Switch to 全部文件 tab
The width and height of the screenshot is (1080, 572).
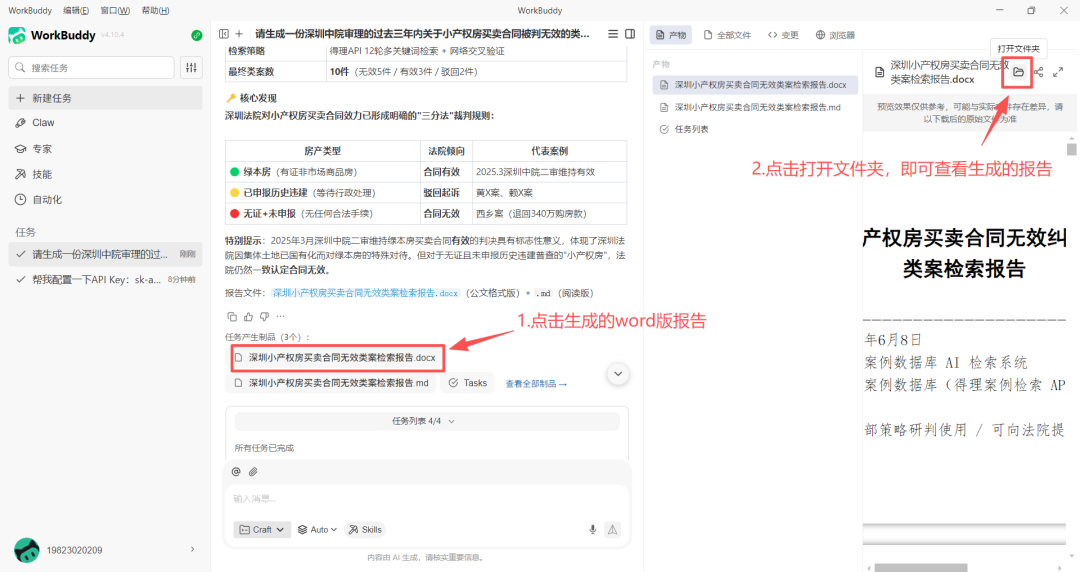pos(727,34)
